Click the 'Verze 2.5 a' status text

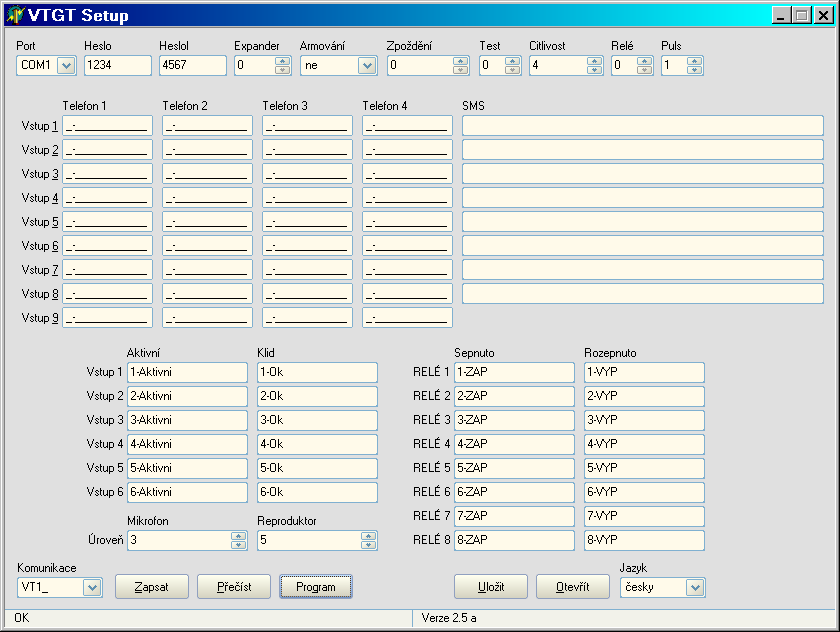449,618
